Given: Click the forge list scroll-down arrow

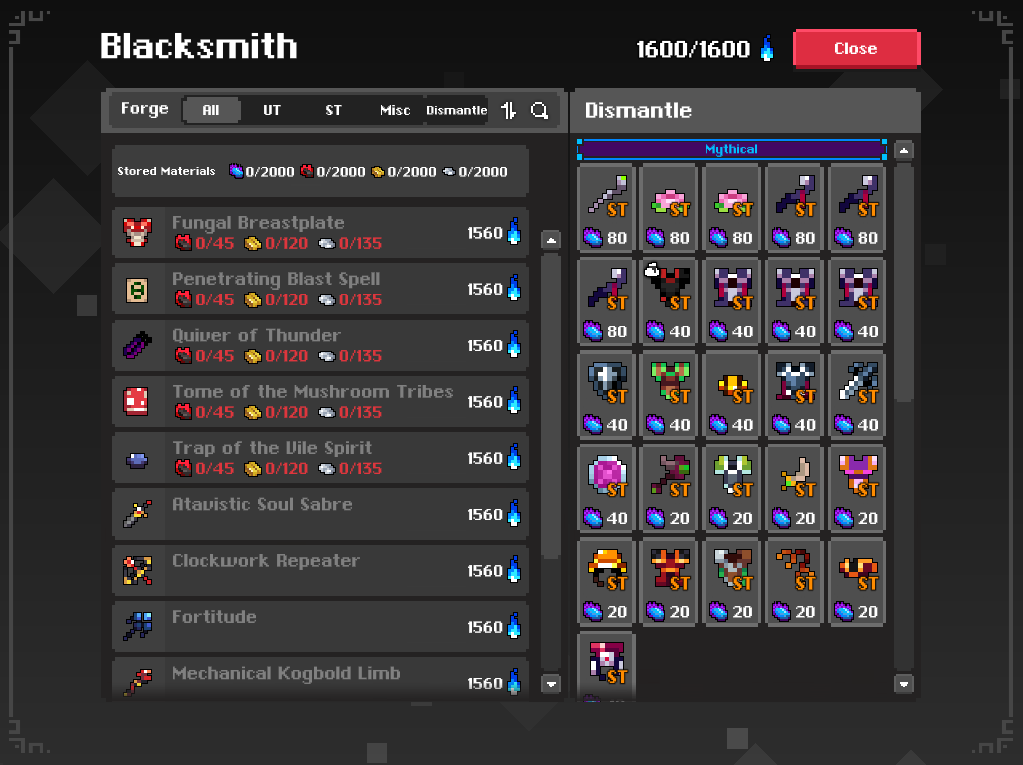Looking at the screenshot, I should pyautogui.click(x=551, y=684).
